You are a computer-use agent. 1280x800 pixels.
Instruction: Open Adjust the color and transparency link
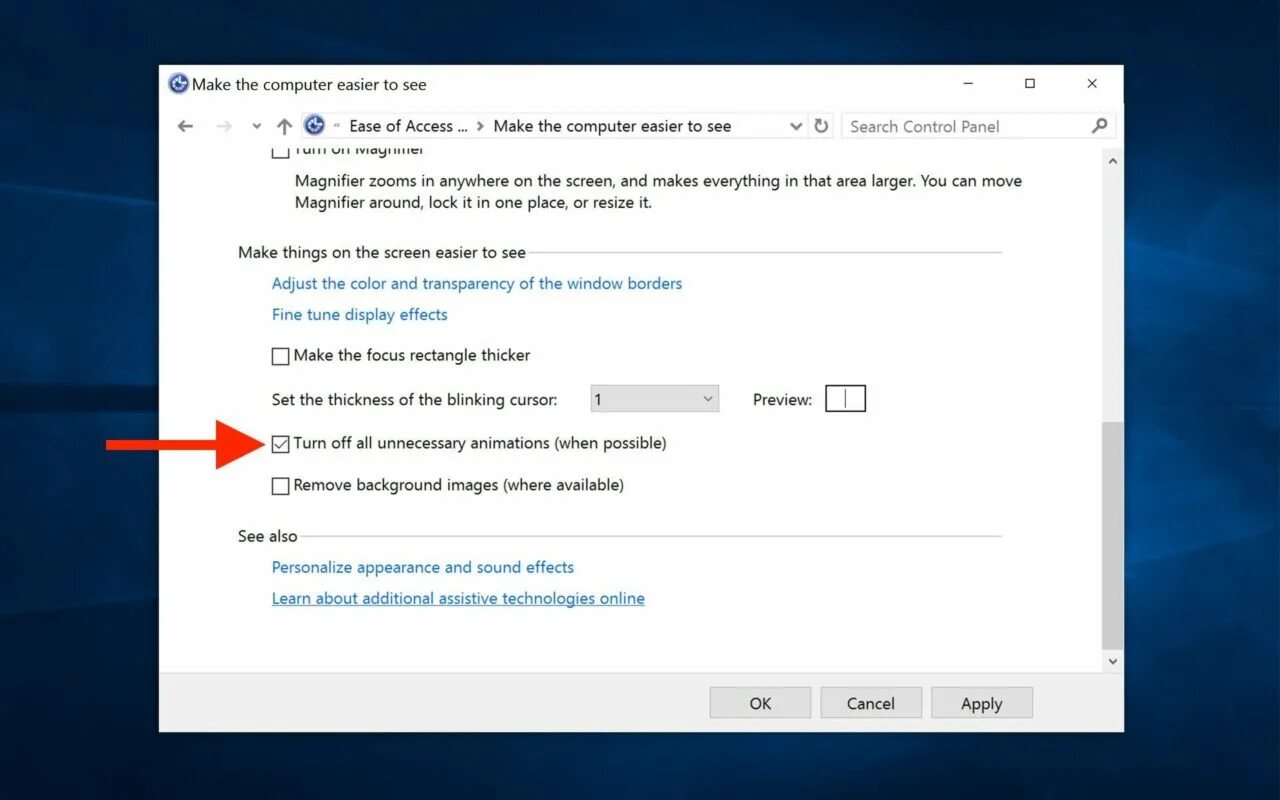[x=477, y=284]
